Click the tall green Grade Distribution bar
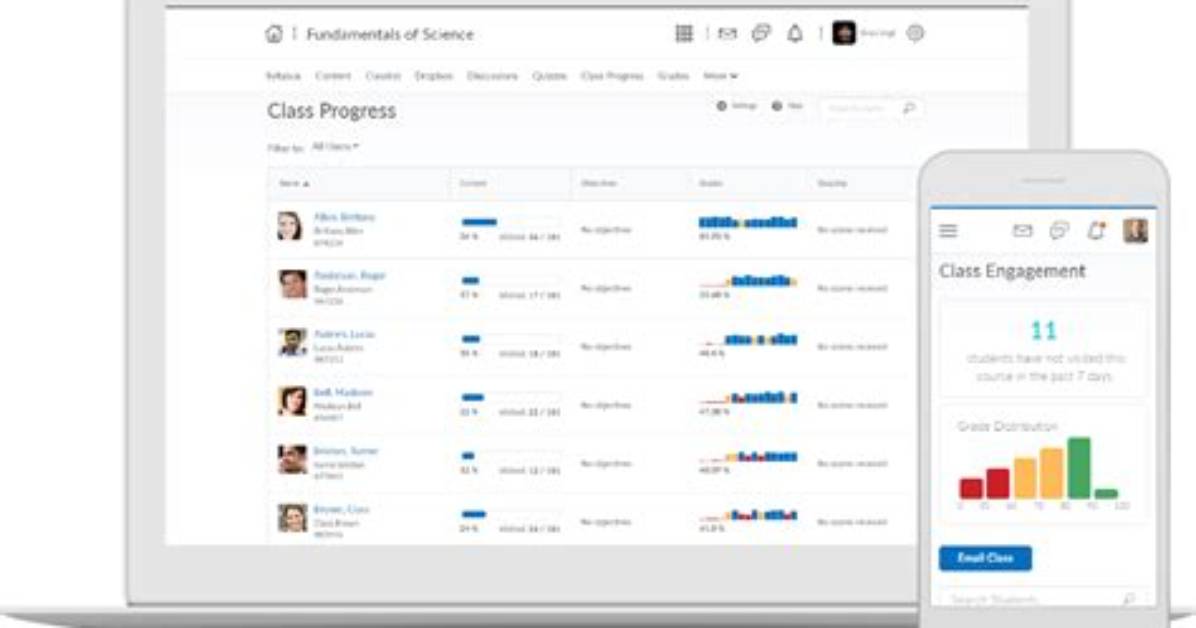 pyautogui.click(x=1079, y=468)
